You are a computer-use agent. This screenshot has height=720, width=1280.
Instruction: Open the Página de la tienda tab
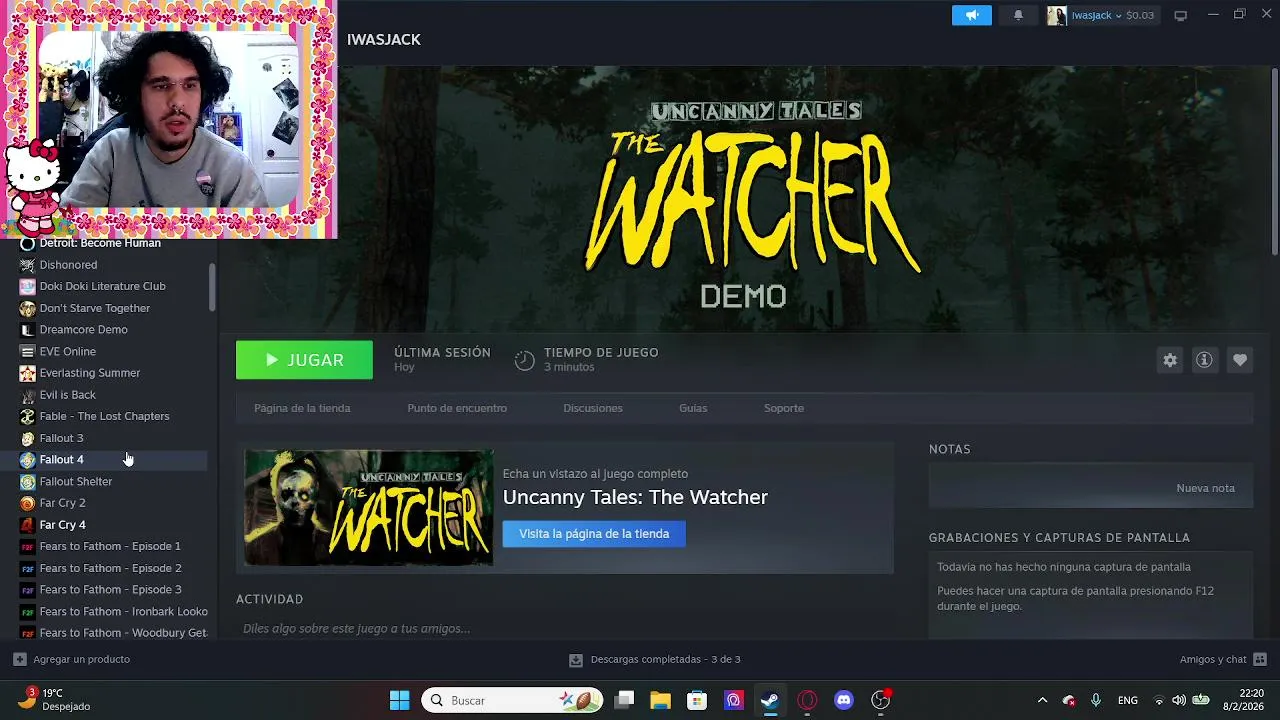coord(302,408)
